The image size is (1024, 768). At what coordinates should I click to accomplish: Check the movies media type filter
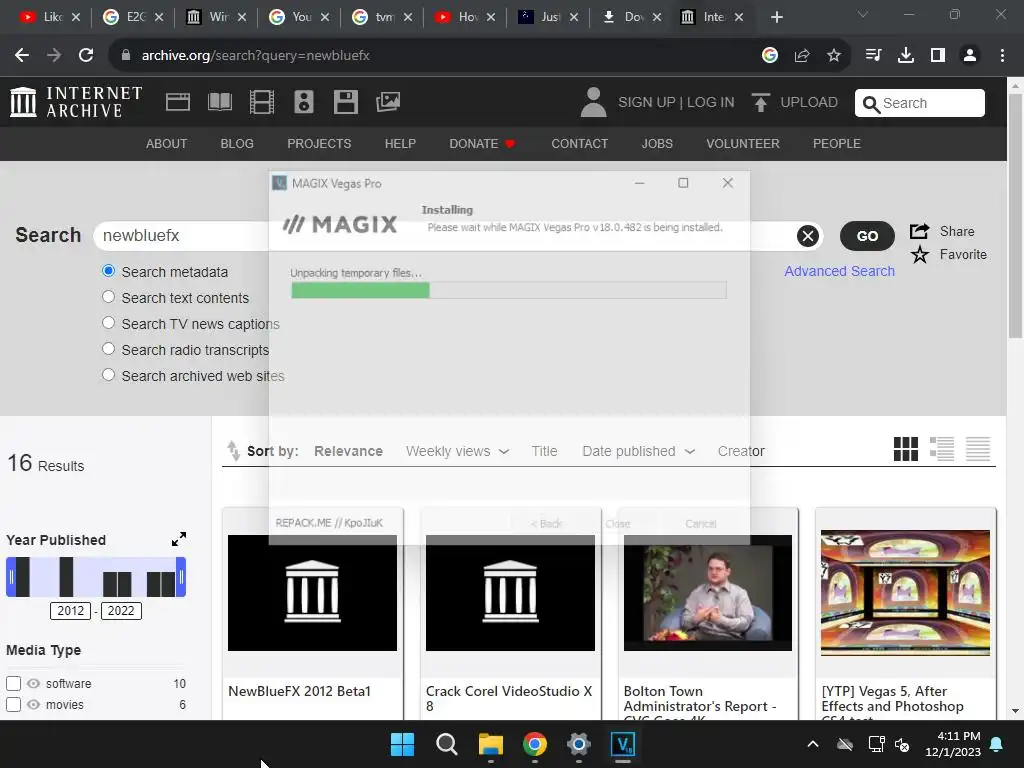(x=13, y=705)
